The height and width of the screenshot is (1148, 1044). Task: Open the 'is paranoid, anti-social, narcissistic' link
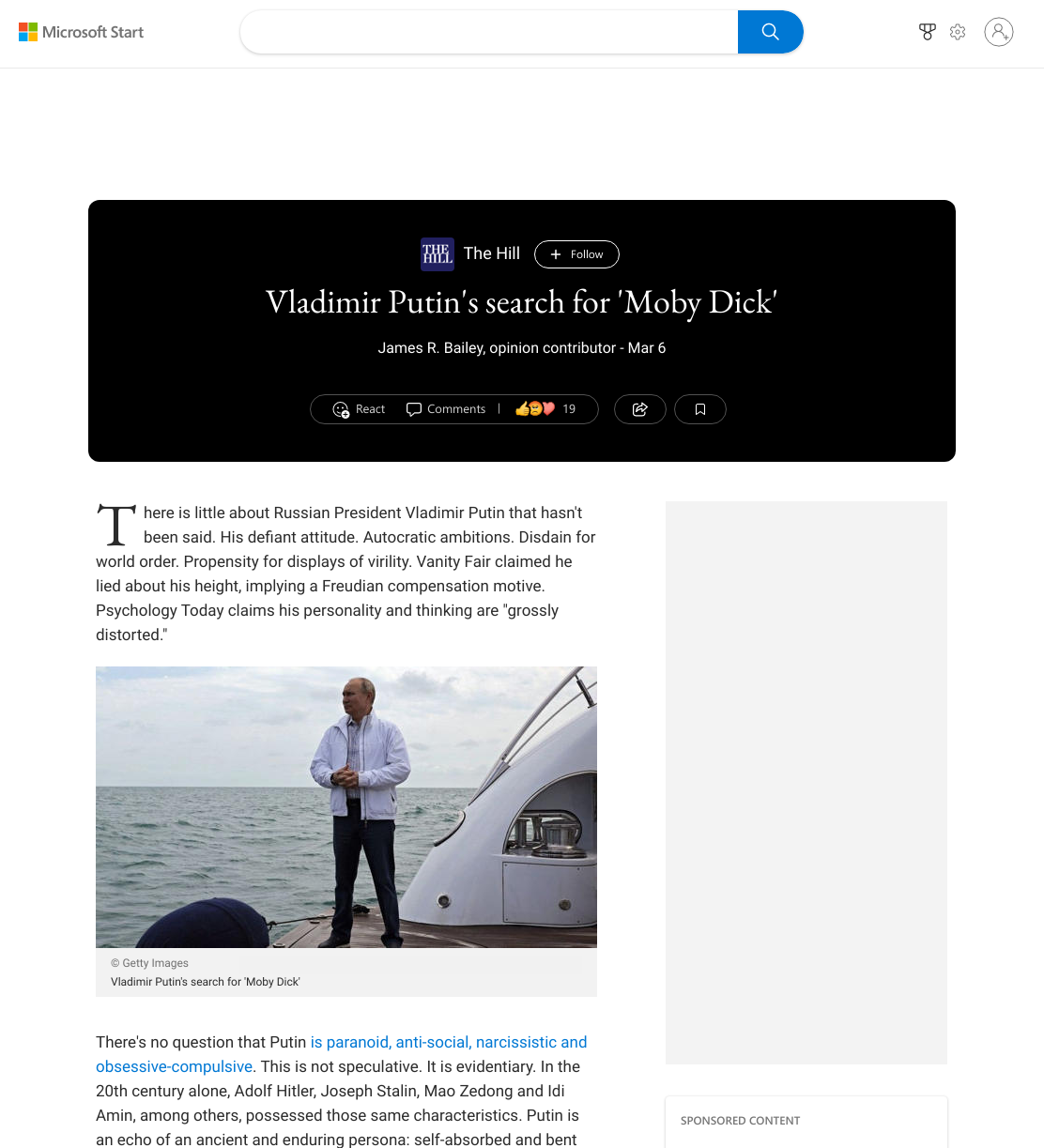click(449, 1042)
